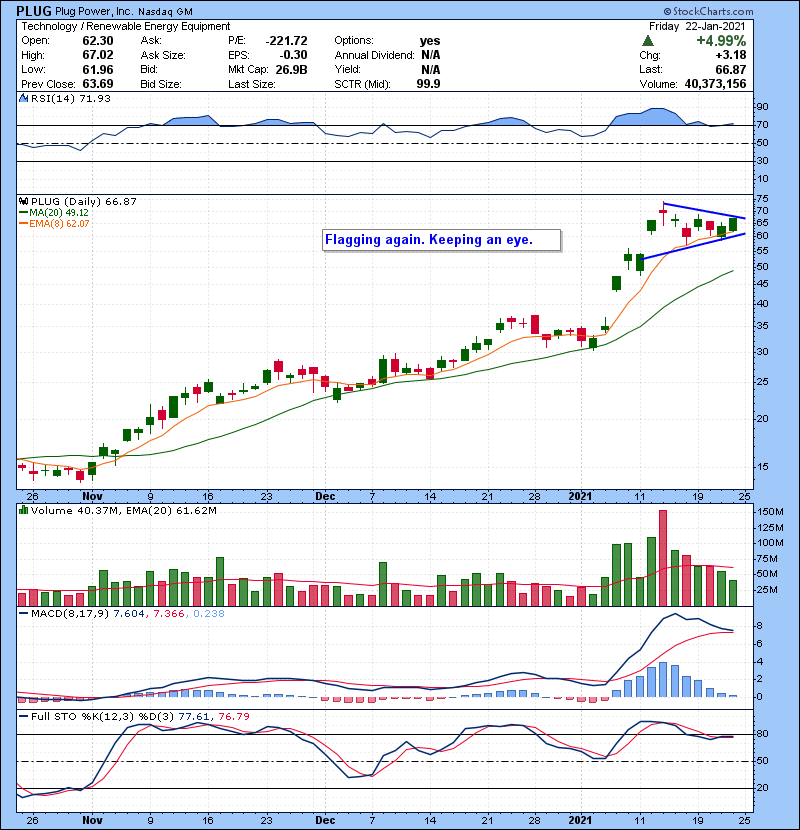This screenshot has width=800, height=830.
Task: Click the 150M volume axis label
Action: click(x=771, y=512)
